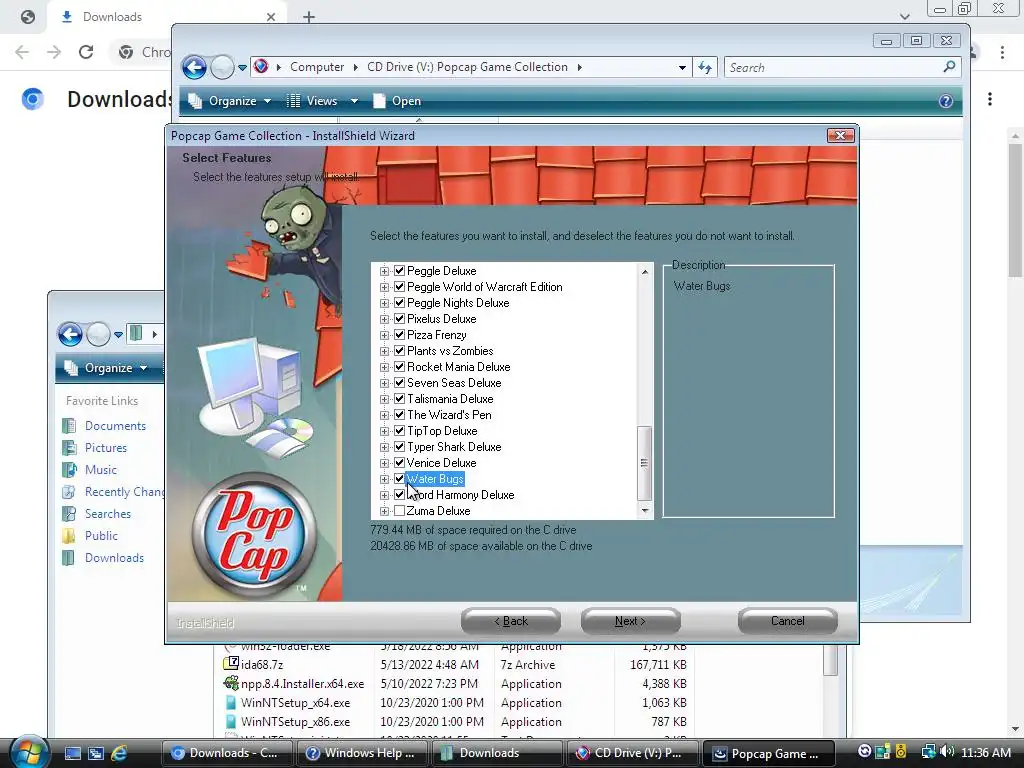Image resolution: width=1024 pixels, height=768 pixels.
Task: Expand the Zuma Deluxe tree node
Action: click(x=384, y=511)
